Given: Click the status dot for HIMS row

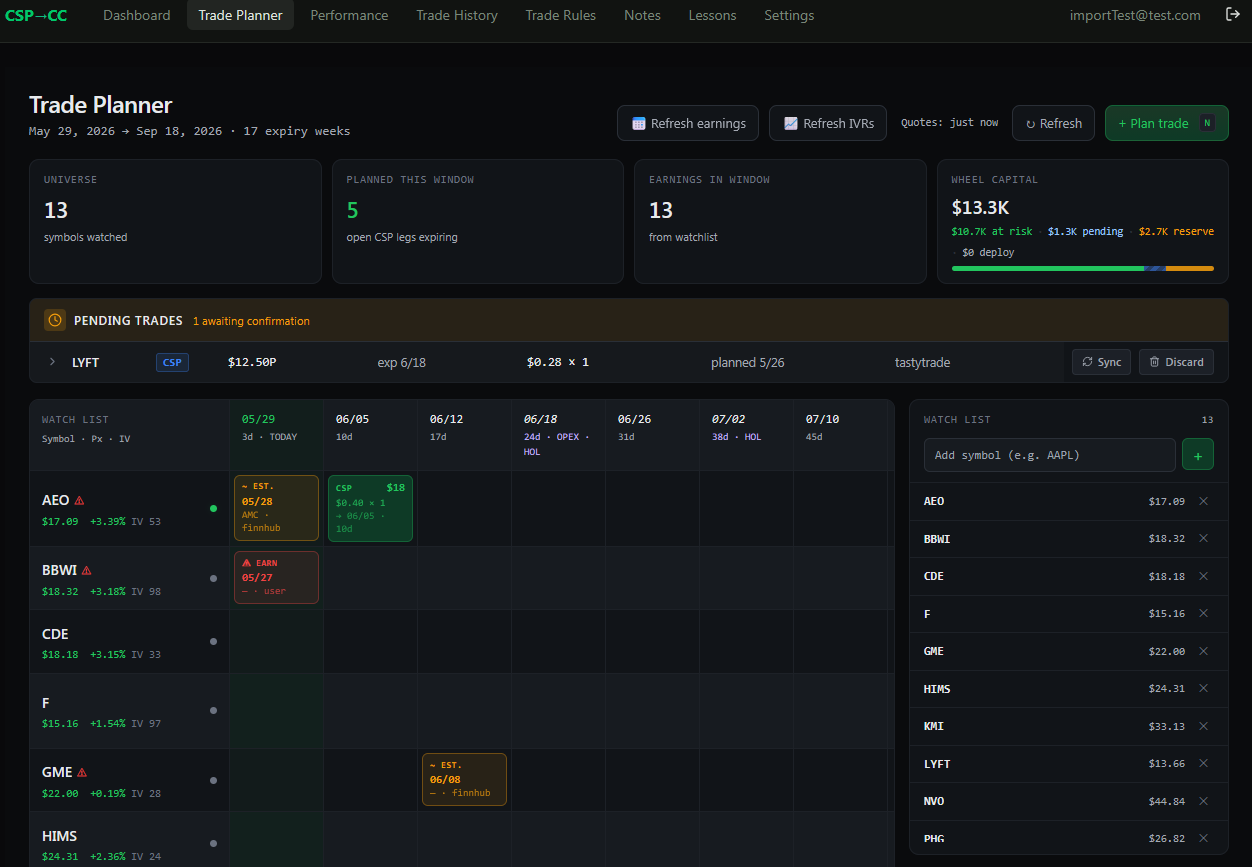Looking at the screenshot, I should (213, 843).
